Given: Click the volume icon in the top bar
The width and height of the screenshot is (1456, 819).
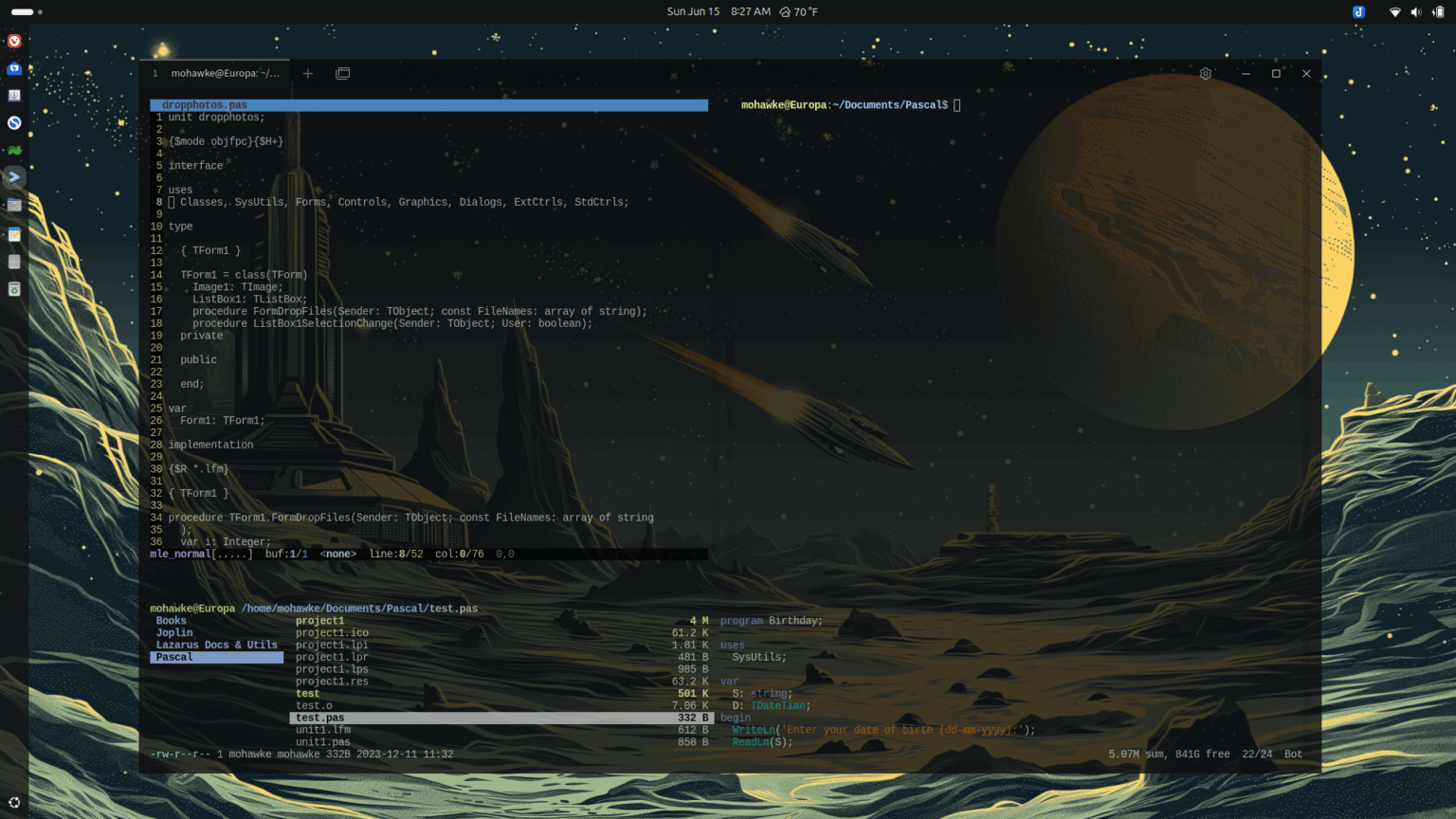Looking at the screenshot, I should tap(1417, 12).
